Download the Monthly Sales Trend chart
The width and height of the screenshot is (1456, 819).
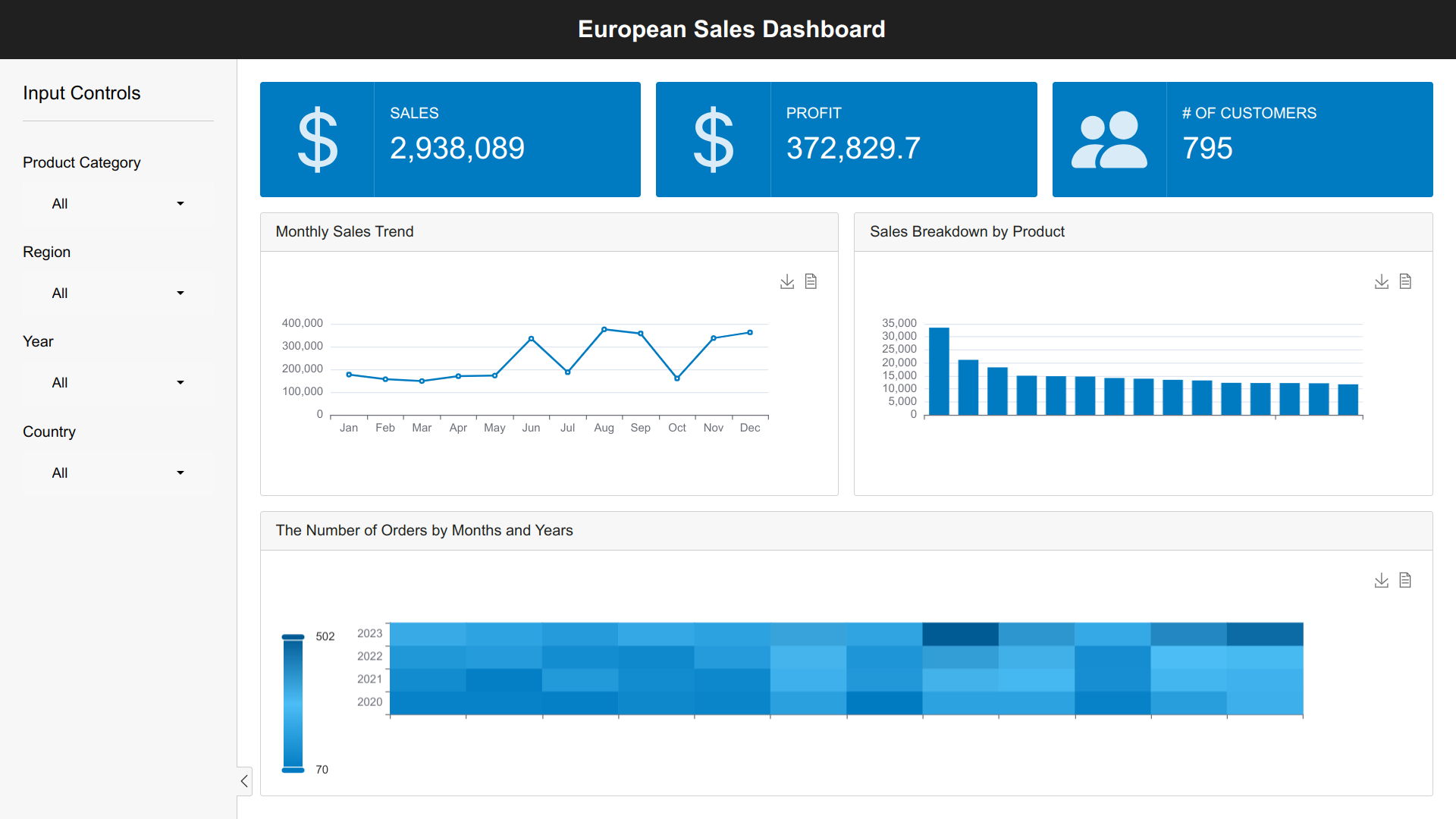tap(787, 281)
